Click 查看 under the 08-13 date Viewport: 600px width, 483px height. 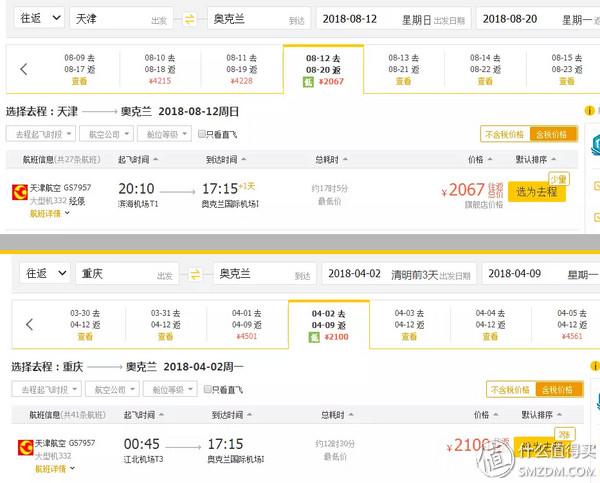point(403,81)
